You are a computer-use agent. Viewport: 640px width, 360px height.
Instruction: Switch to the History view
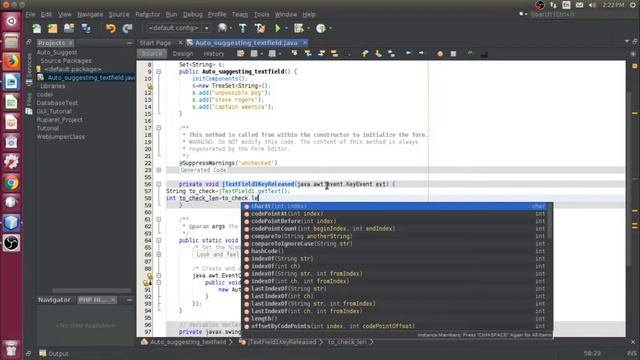(214, 54)
